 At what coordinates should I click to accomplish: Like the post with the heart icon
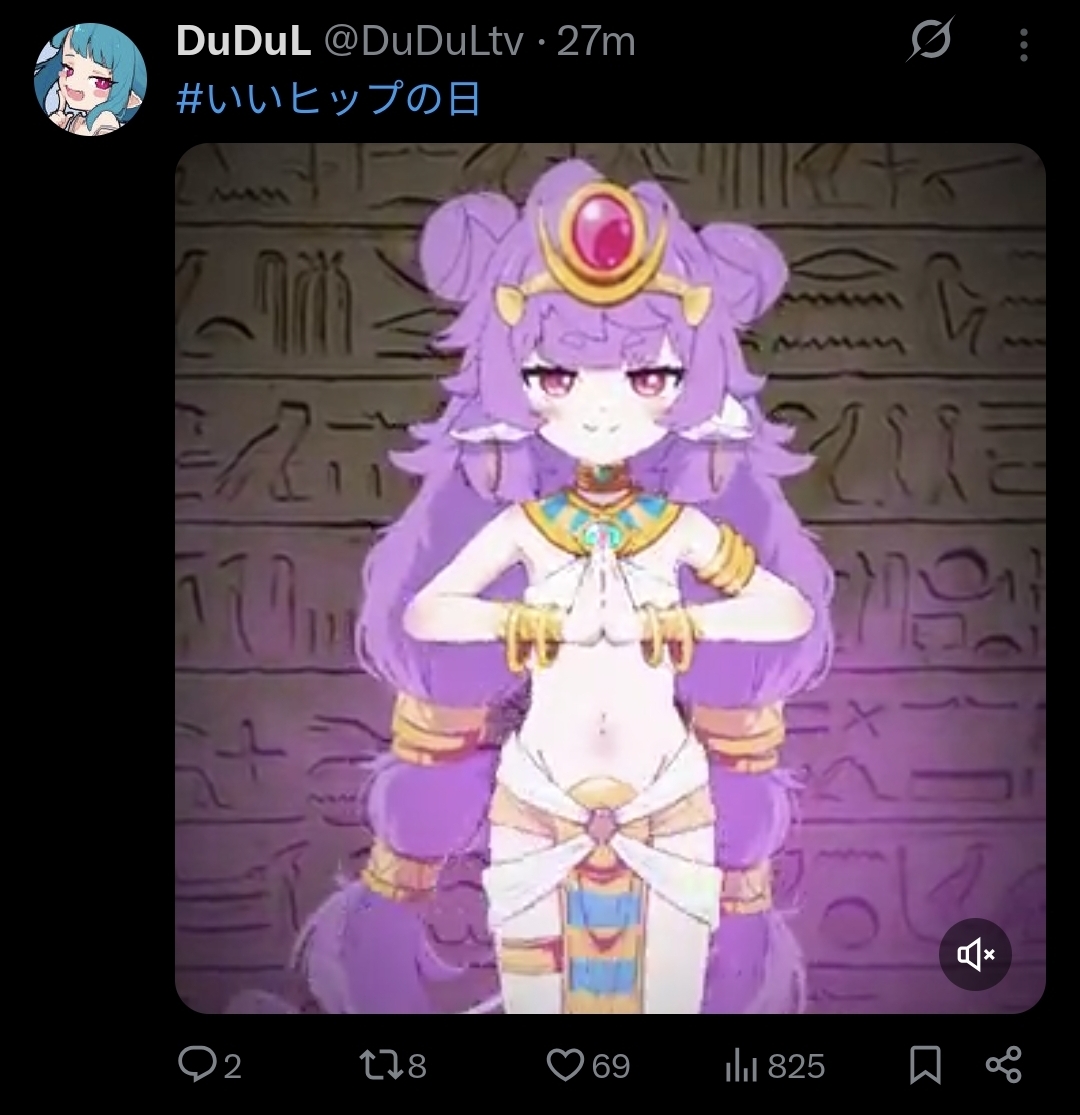[565, 1065]
